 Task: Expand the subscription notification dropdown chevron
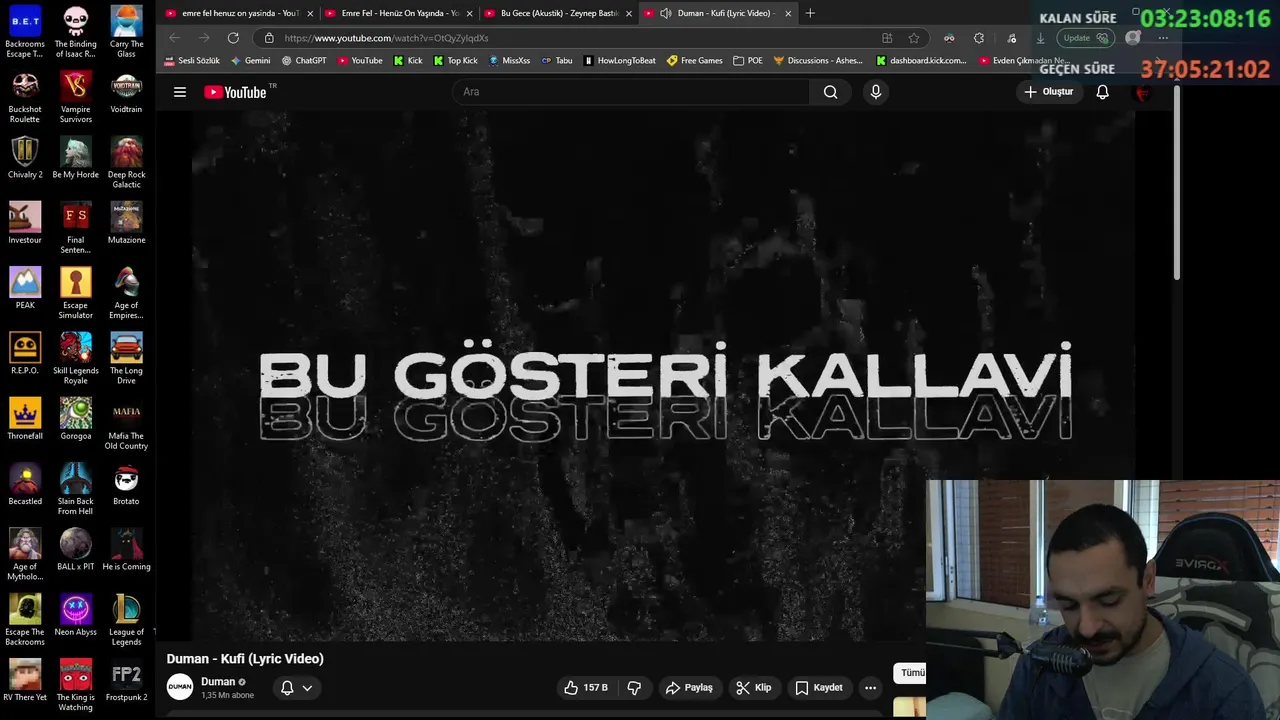(307, 688)
